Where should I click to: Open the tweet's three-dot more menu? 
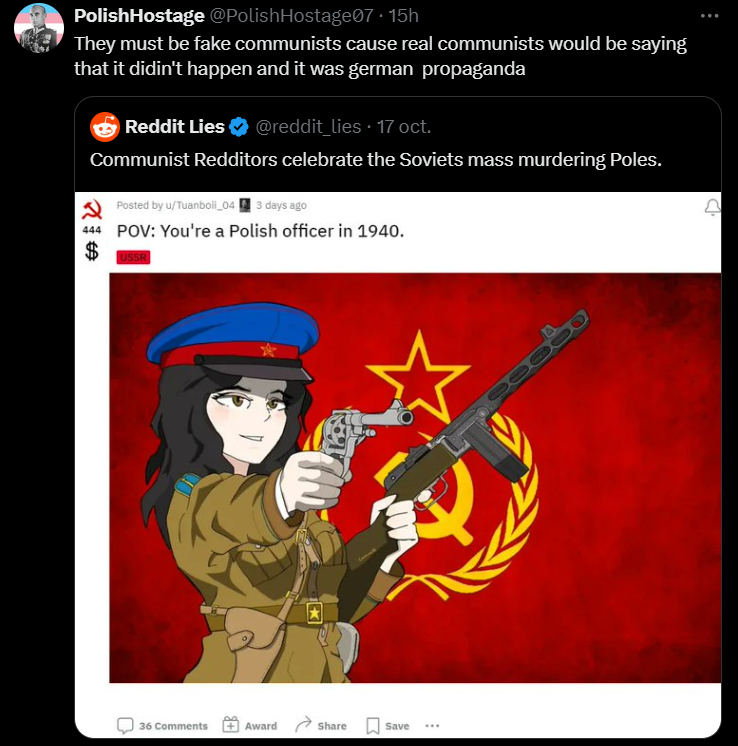click(709, 16)
